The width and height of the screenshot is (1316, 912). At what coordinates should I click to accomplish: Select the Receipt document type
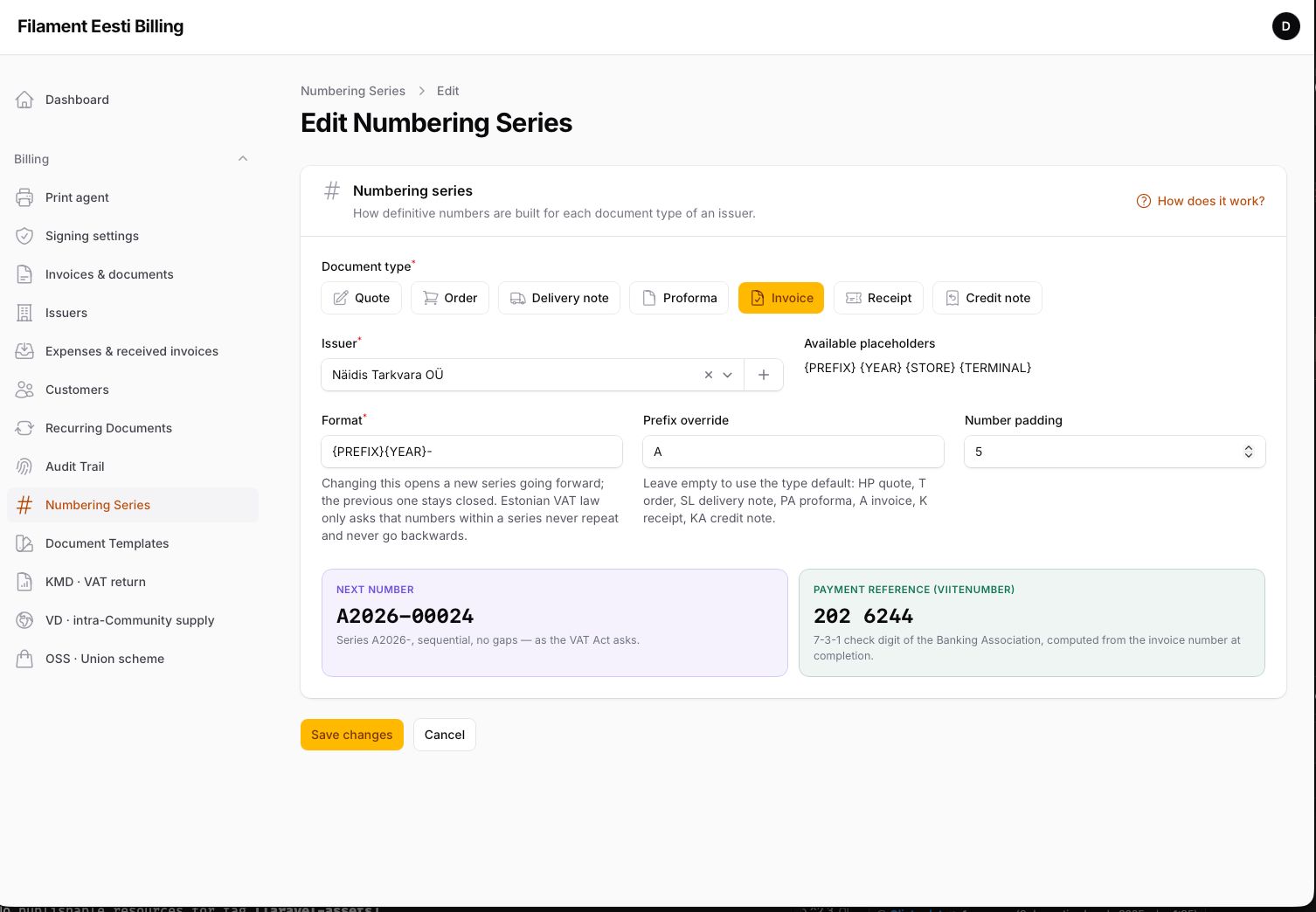pyautogui.click(x=878, y=298)
